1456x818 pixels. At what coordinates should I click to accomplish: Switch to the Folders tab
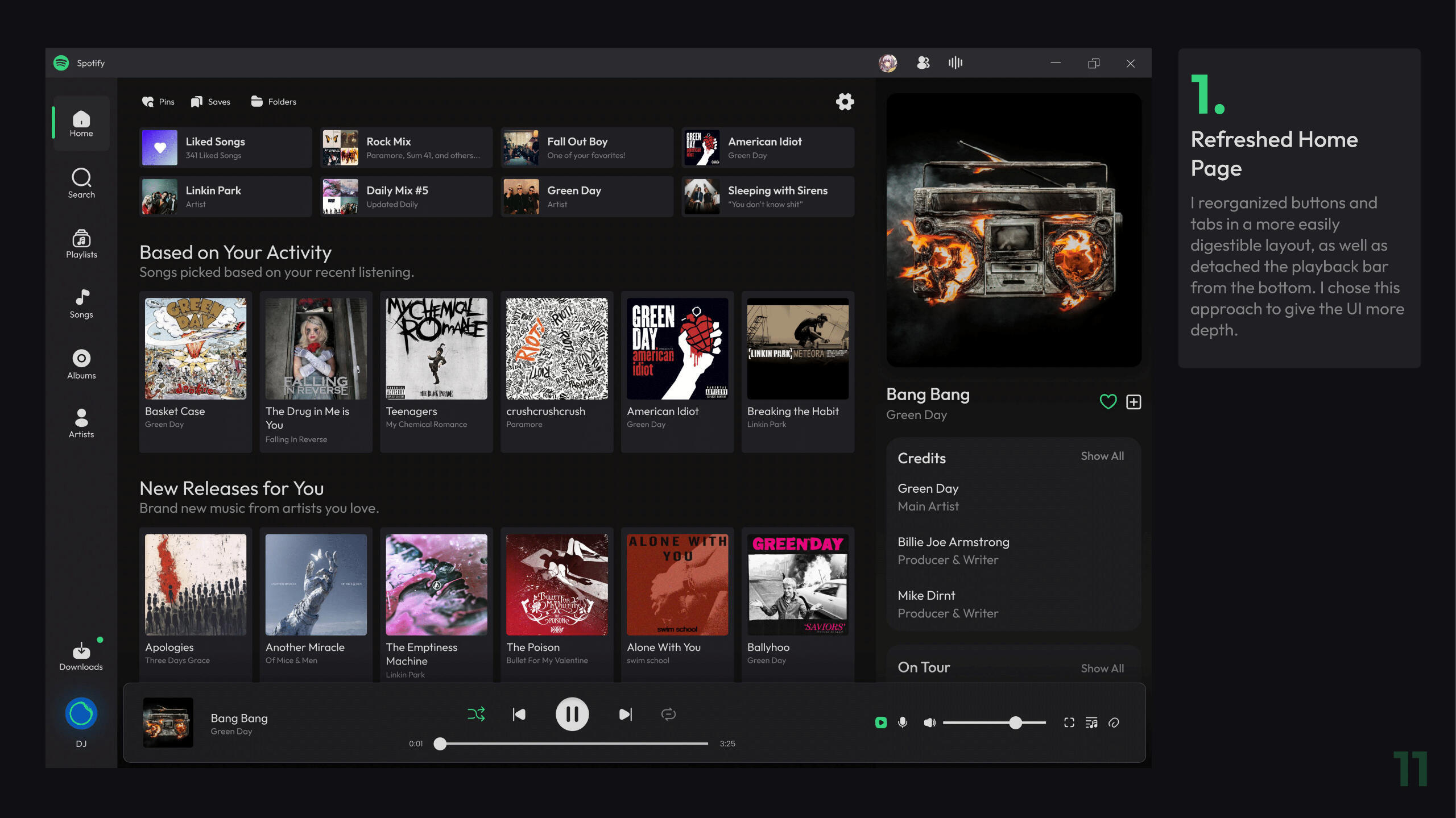[x=274, y=102]
